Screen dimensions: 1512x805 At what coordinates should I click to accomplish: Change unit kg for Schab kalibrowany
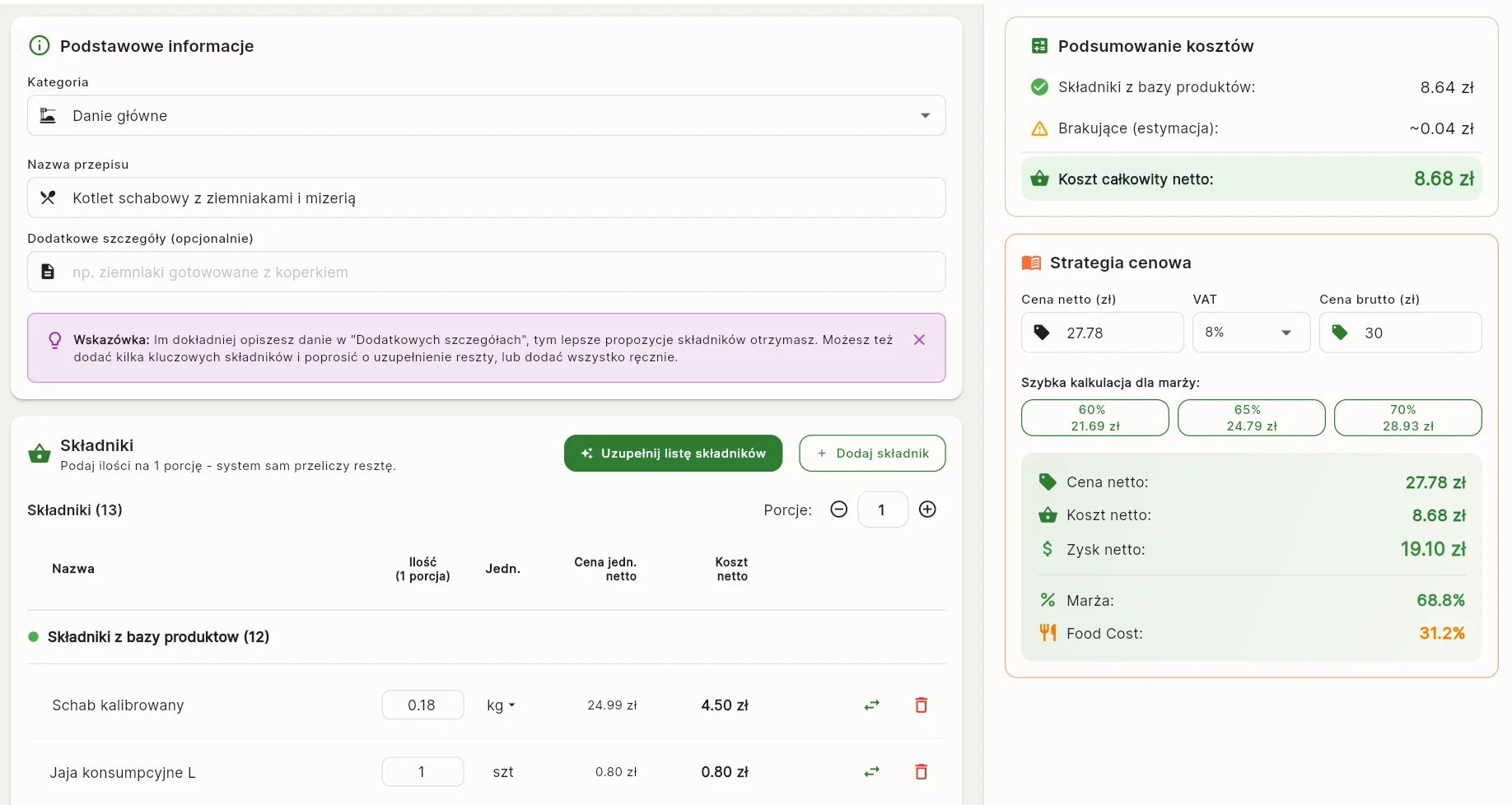500,705
